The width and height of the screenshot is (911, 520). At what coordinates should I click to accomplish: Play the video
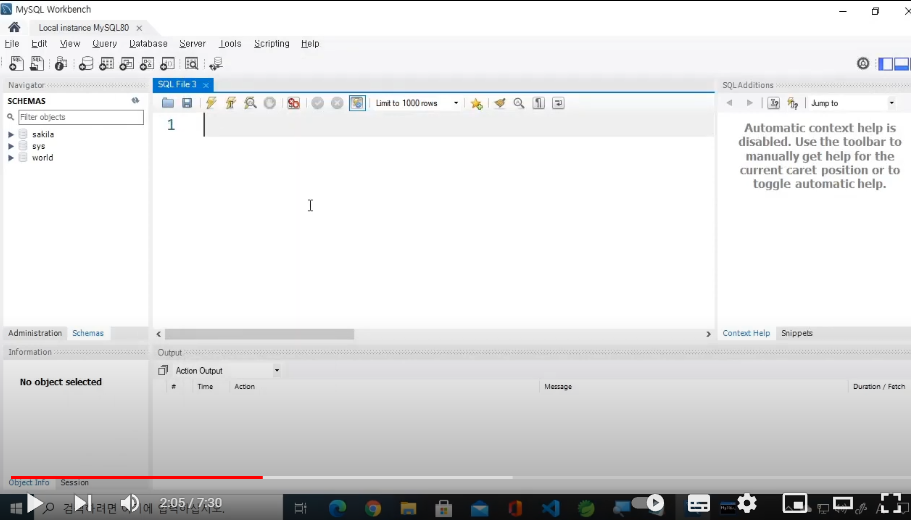(34, 503)
